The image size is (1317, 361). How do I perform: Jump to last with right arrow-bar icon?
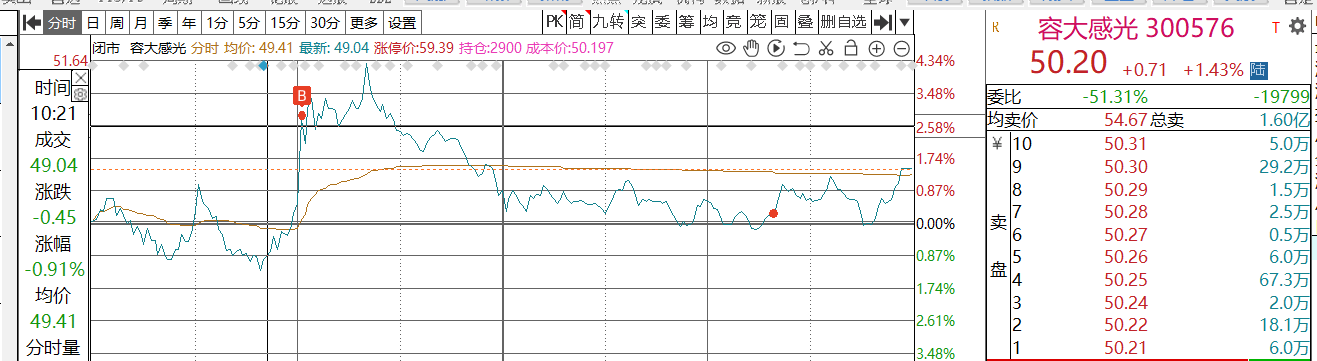pos(882,22)
